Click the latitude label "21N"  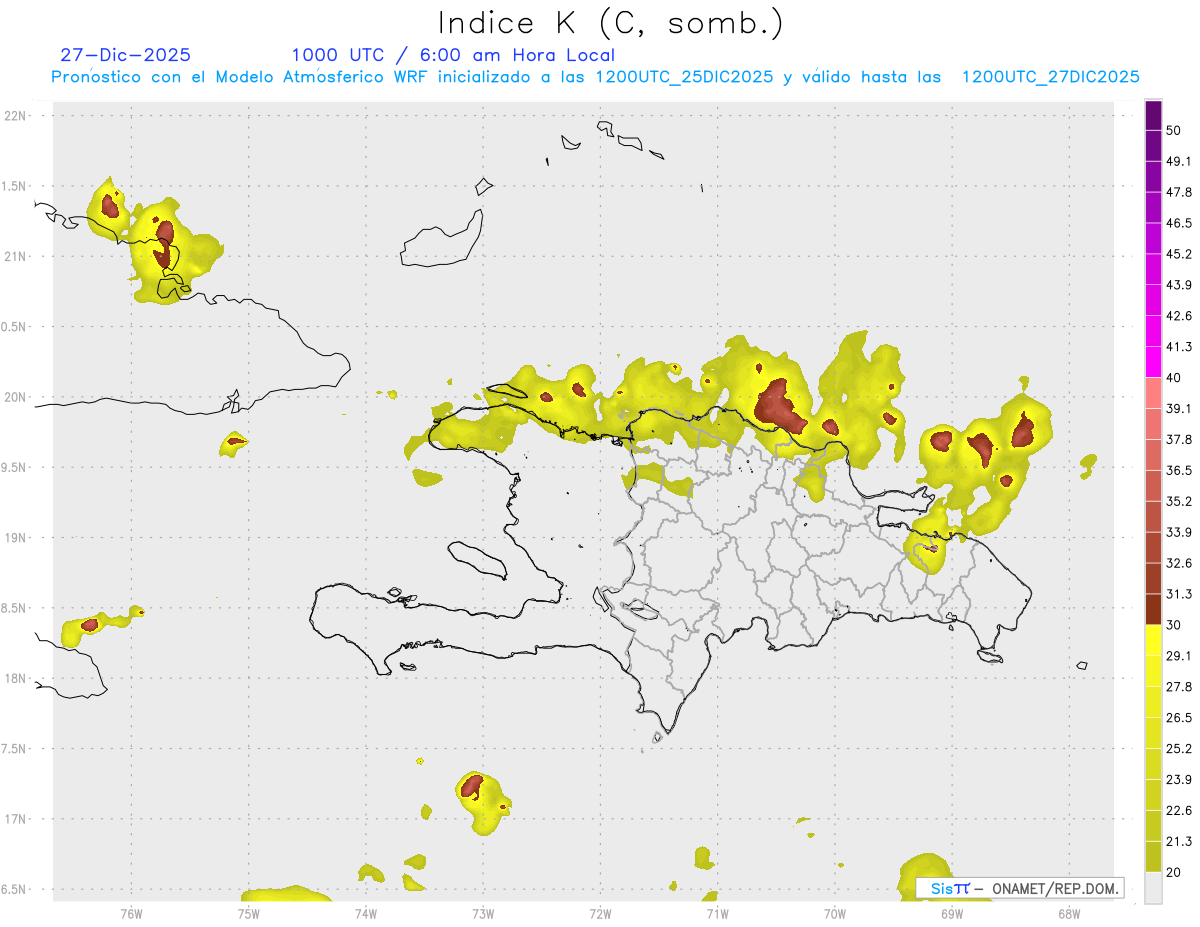pyautogui.click(x=17, y=257)
